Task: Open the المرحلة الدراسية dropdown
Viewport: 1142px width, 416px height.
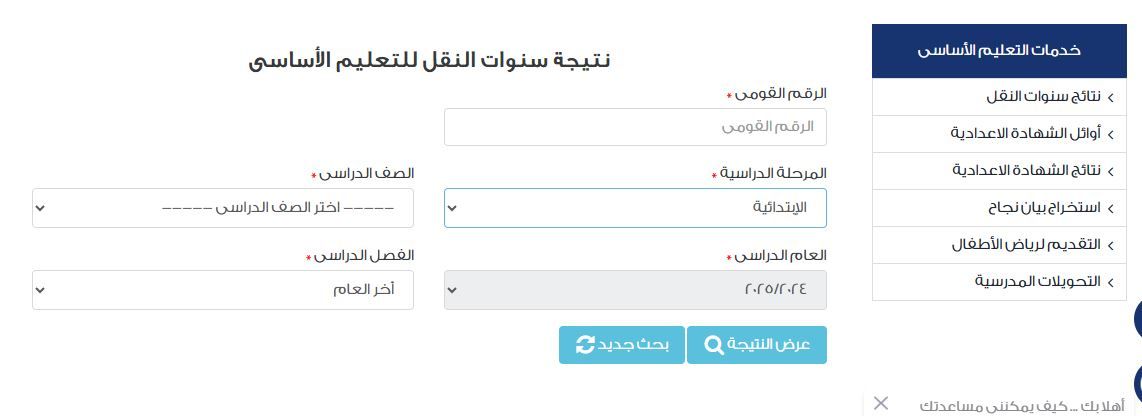Action: tap(635, 208)
